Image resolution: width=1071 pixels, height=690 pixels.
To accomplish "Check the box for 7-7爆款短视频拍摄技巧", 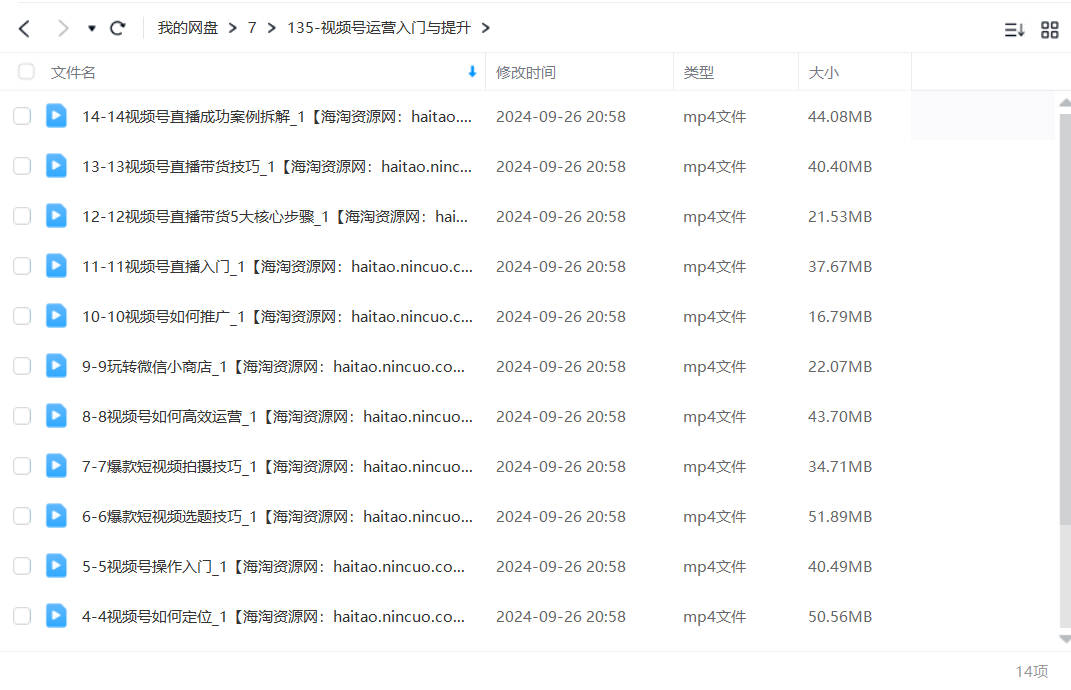I will (23, 466).
